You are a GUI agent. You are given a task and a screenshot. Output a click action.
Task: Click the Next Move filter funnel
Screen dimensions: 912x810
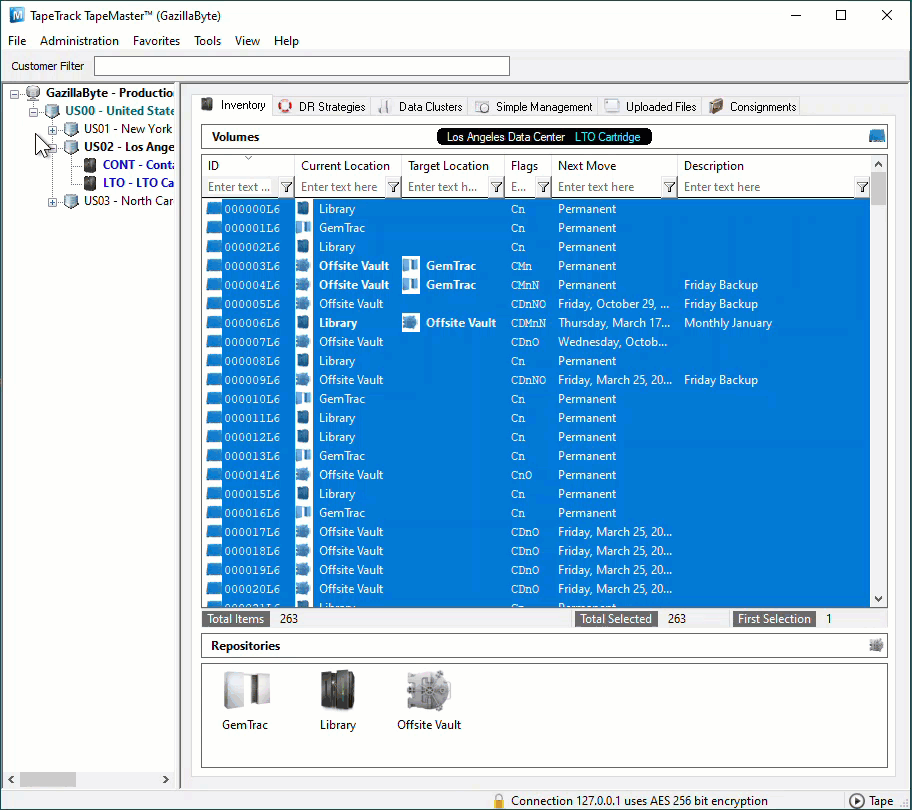tap(669, 187)
